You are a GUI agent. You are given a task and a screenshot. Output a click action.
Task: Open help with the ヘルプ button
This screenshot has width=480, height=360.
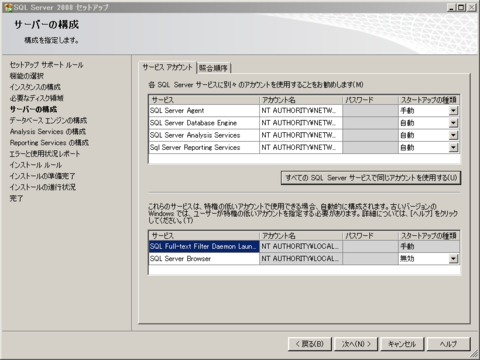[448, 344]
